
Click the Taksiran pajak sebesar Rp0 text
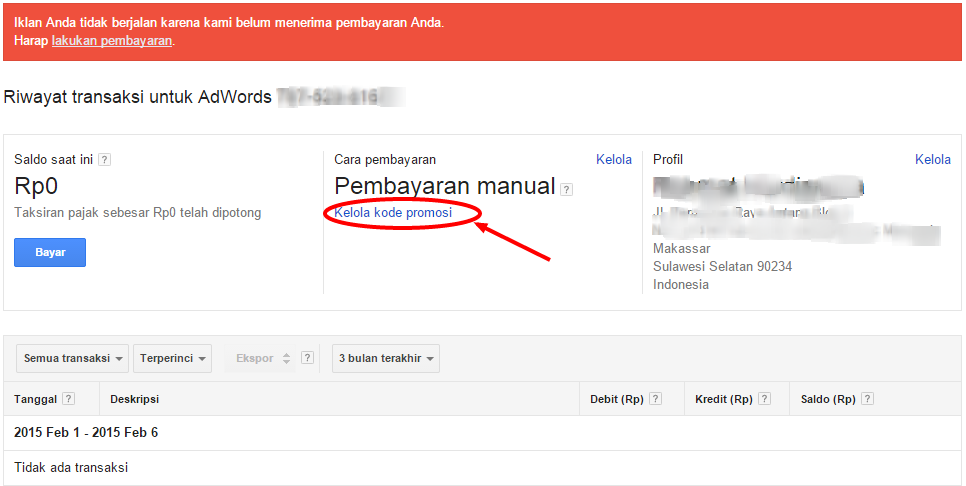pos(137,213)
